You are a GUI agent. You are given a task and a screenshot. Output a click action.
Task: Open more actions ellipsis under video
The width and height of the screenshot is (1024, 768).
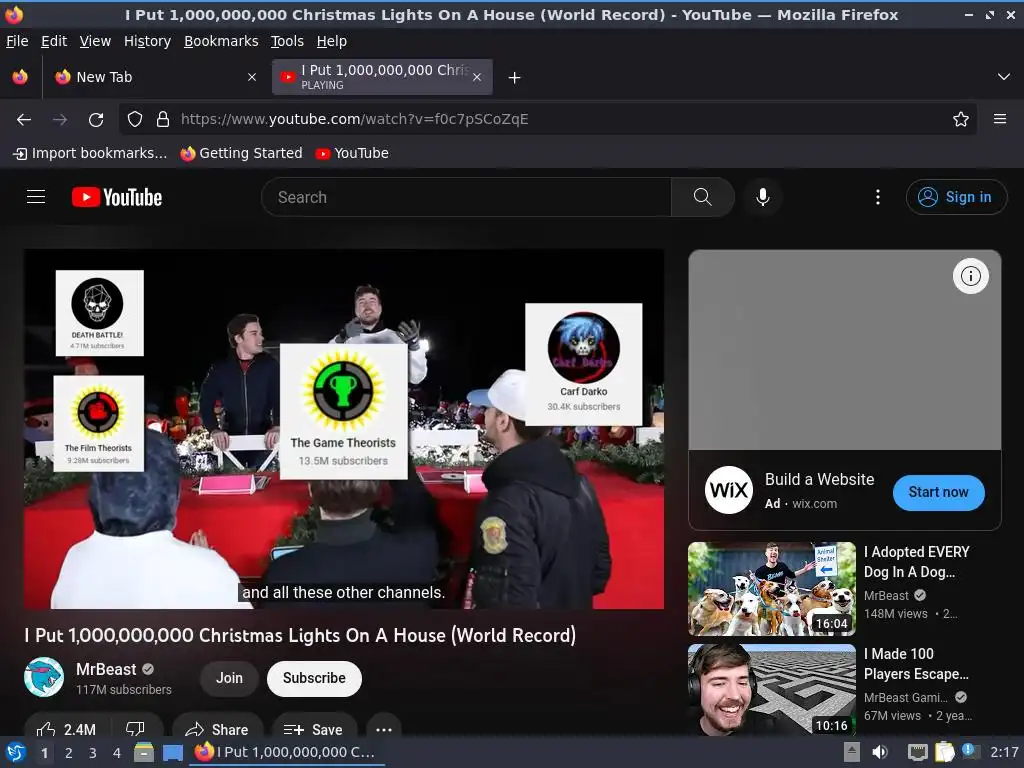pos(384,729)
